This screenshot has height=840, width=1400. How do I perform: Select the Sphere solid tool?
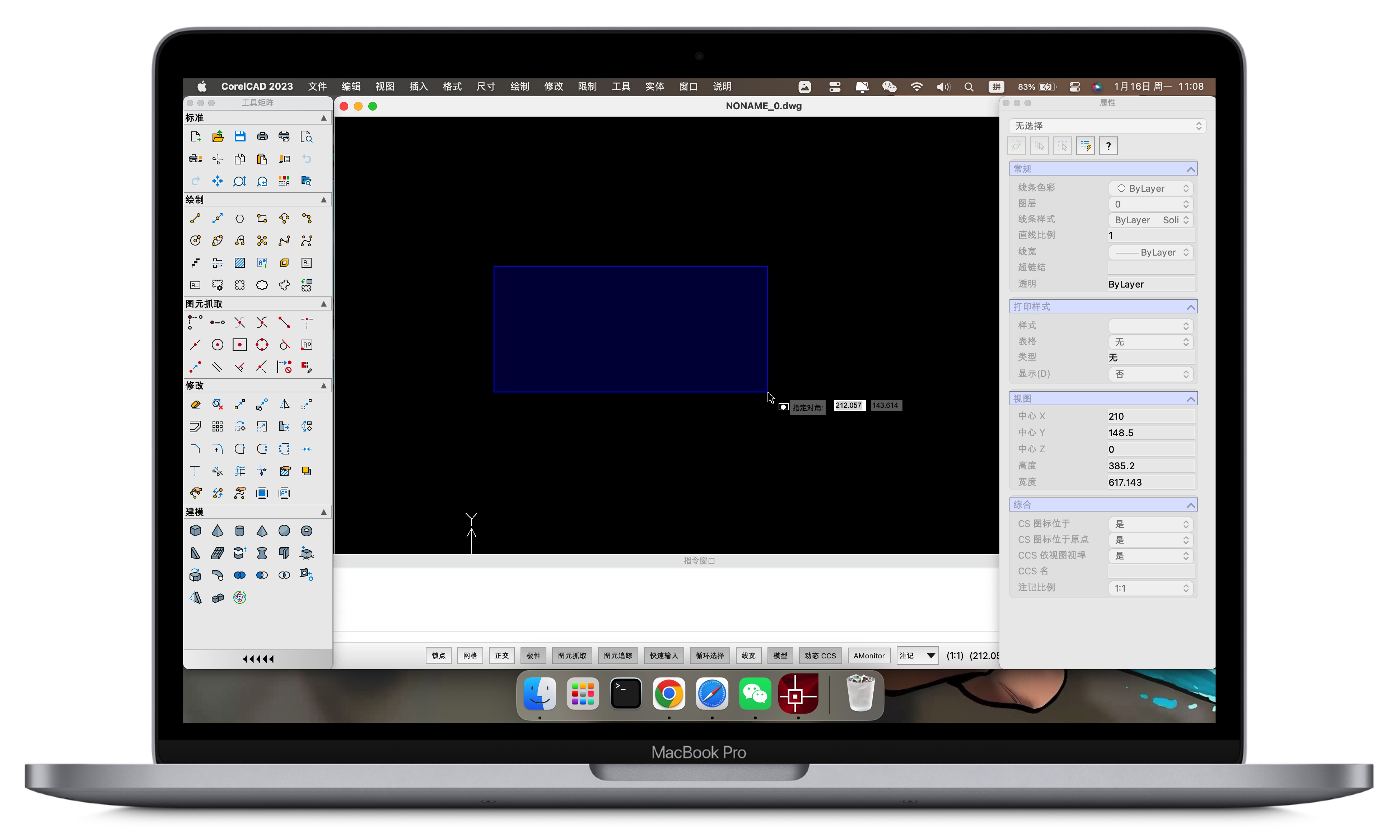tap(284, 531)
